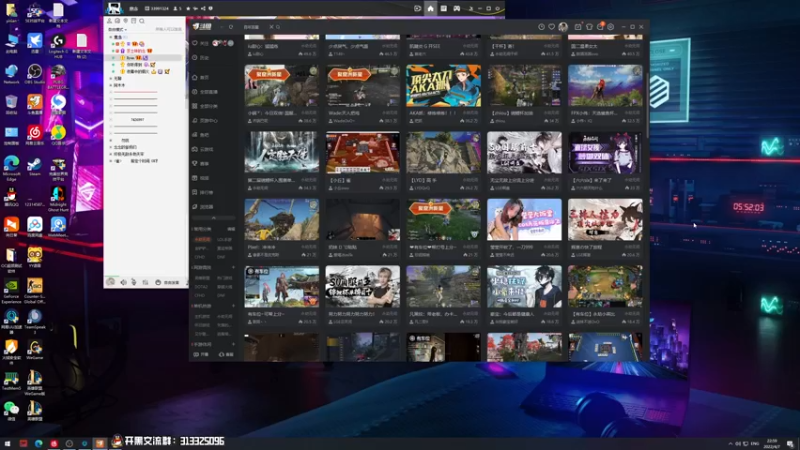Open the mode dropdown at top of YY channel list
Image resolution: width=800 pixels, height=450 pixels.
[118, 30]
